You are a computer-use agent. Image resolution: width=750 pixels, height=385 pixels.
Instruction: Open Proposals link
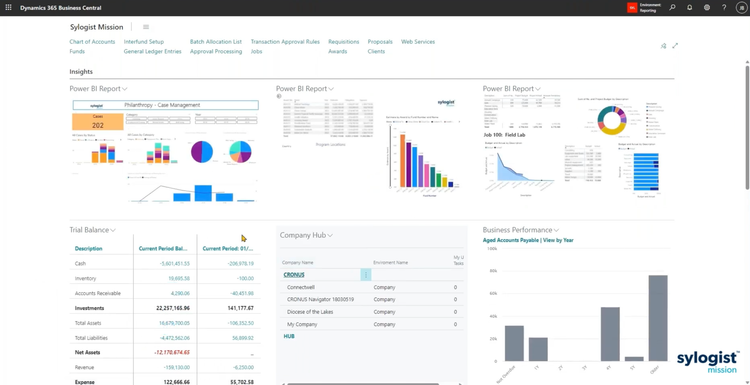(x=380, y=42)
